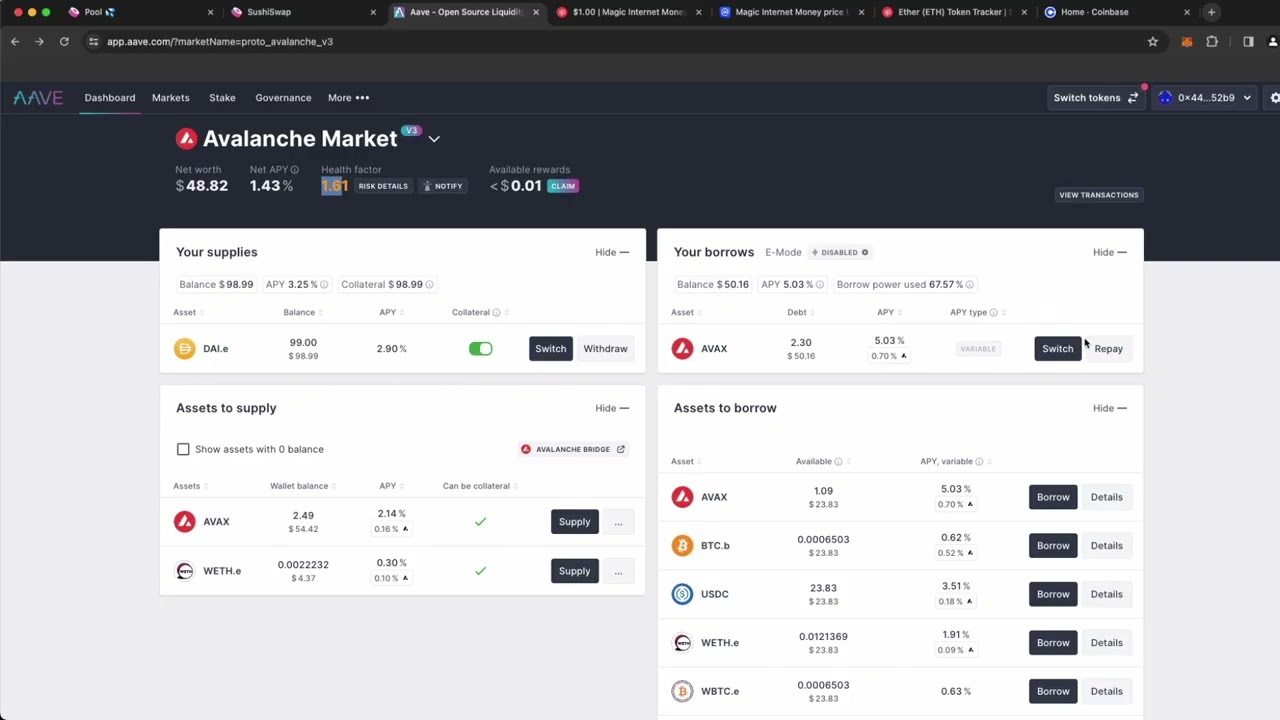Collapse Assets to supply with Hide
This screenshot has height=720, width=1280.
pyautogui.click(x=612, y=408)
